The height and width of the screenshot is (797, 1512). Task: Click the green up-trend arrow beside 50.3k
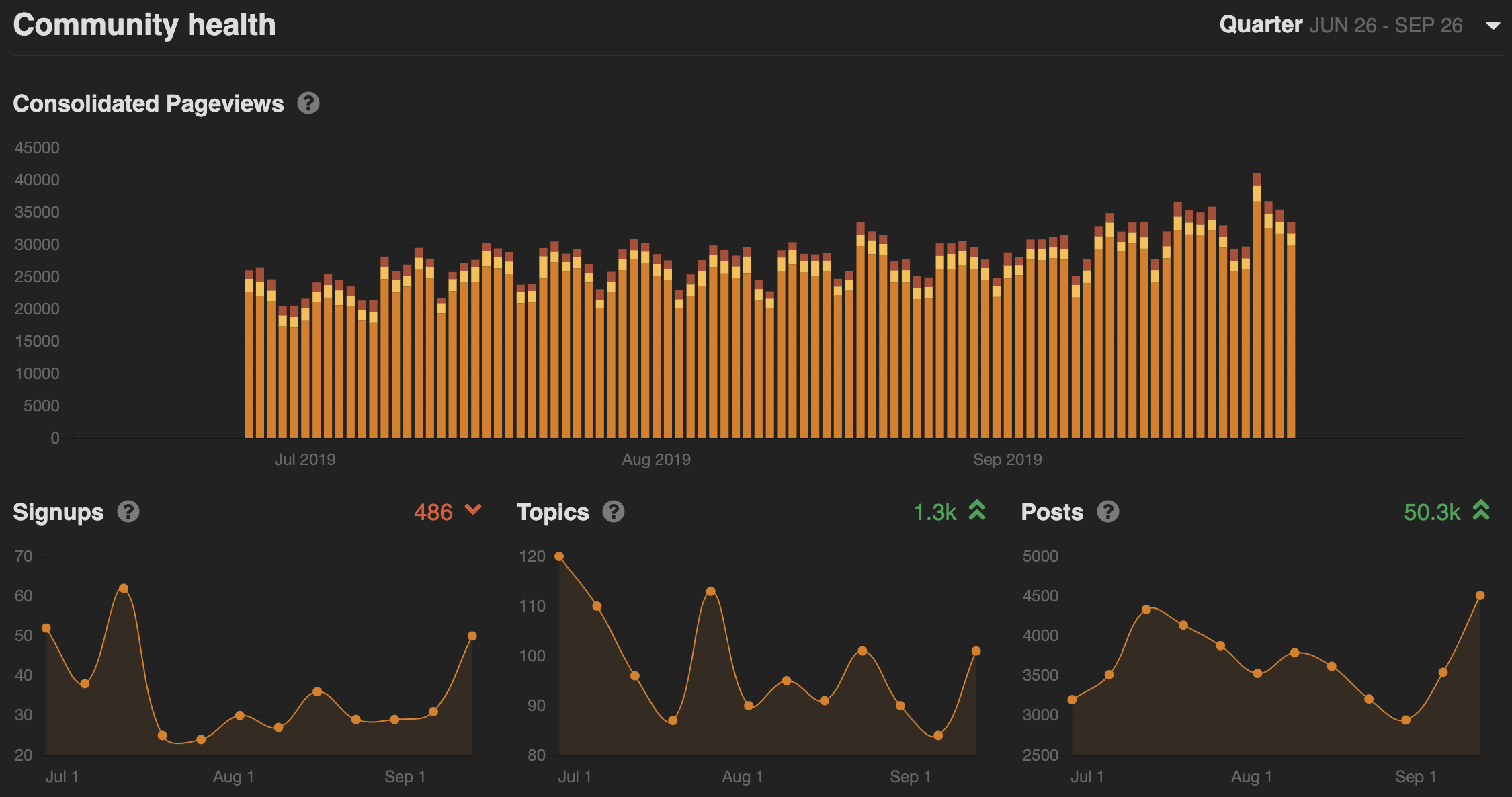point(1481,510)
